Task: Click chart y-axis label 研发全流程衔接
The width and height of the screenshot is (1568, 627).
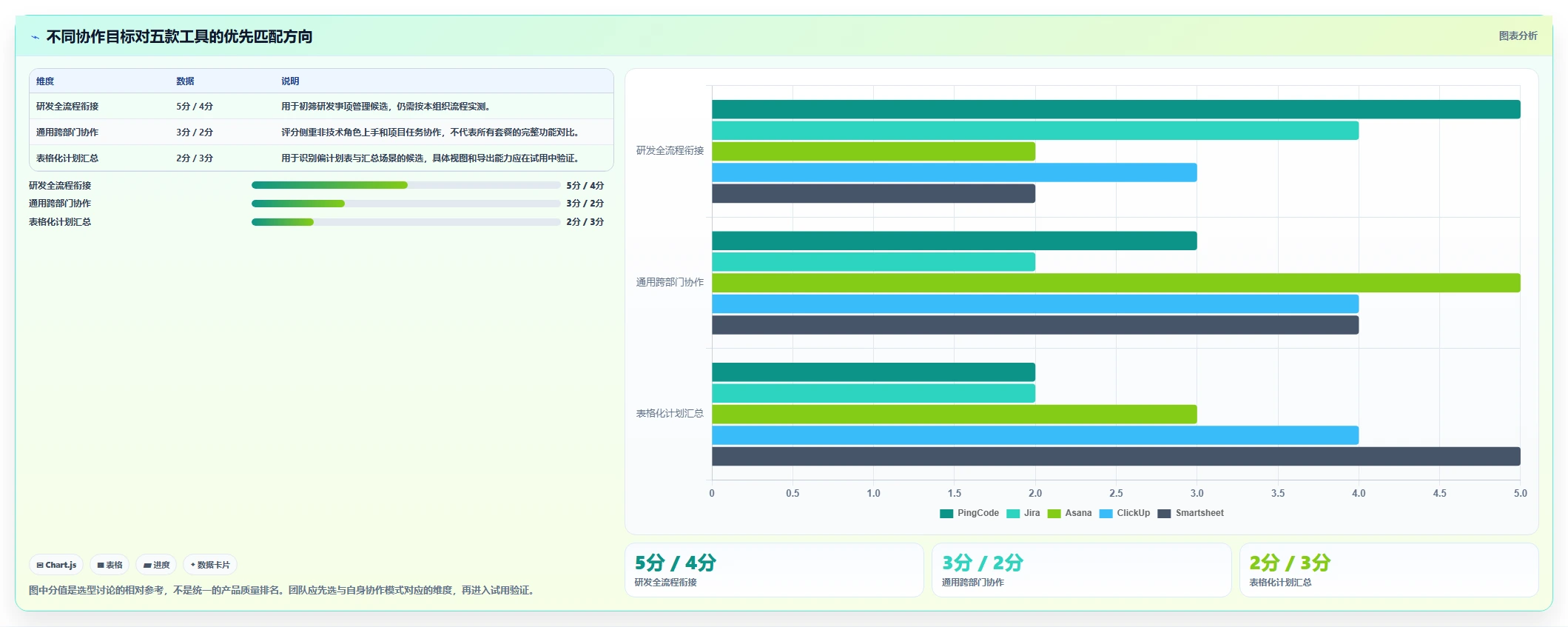Action: click(x=670, y=151)
